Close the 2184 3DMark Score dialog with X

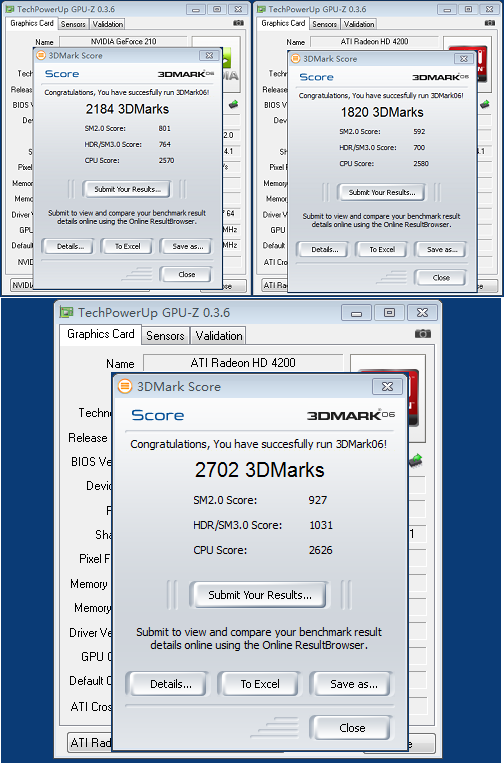click(209, 55)
